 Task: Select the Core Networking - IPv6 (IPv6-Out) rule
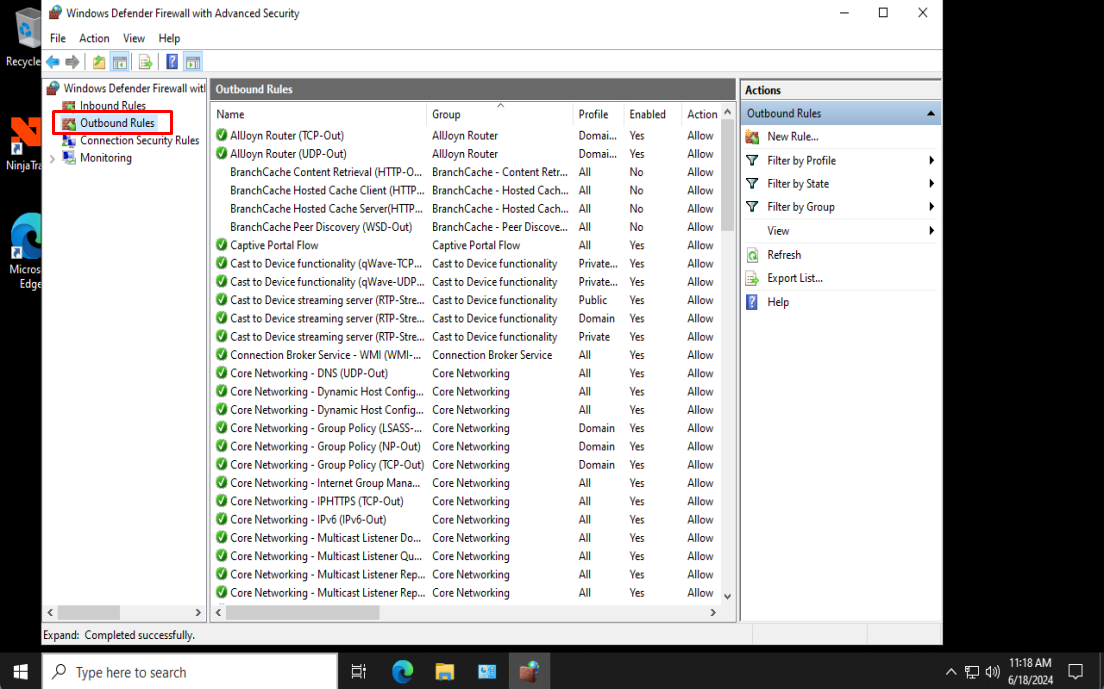(x=308, y=519)
